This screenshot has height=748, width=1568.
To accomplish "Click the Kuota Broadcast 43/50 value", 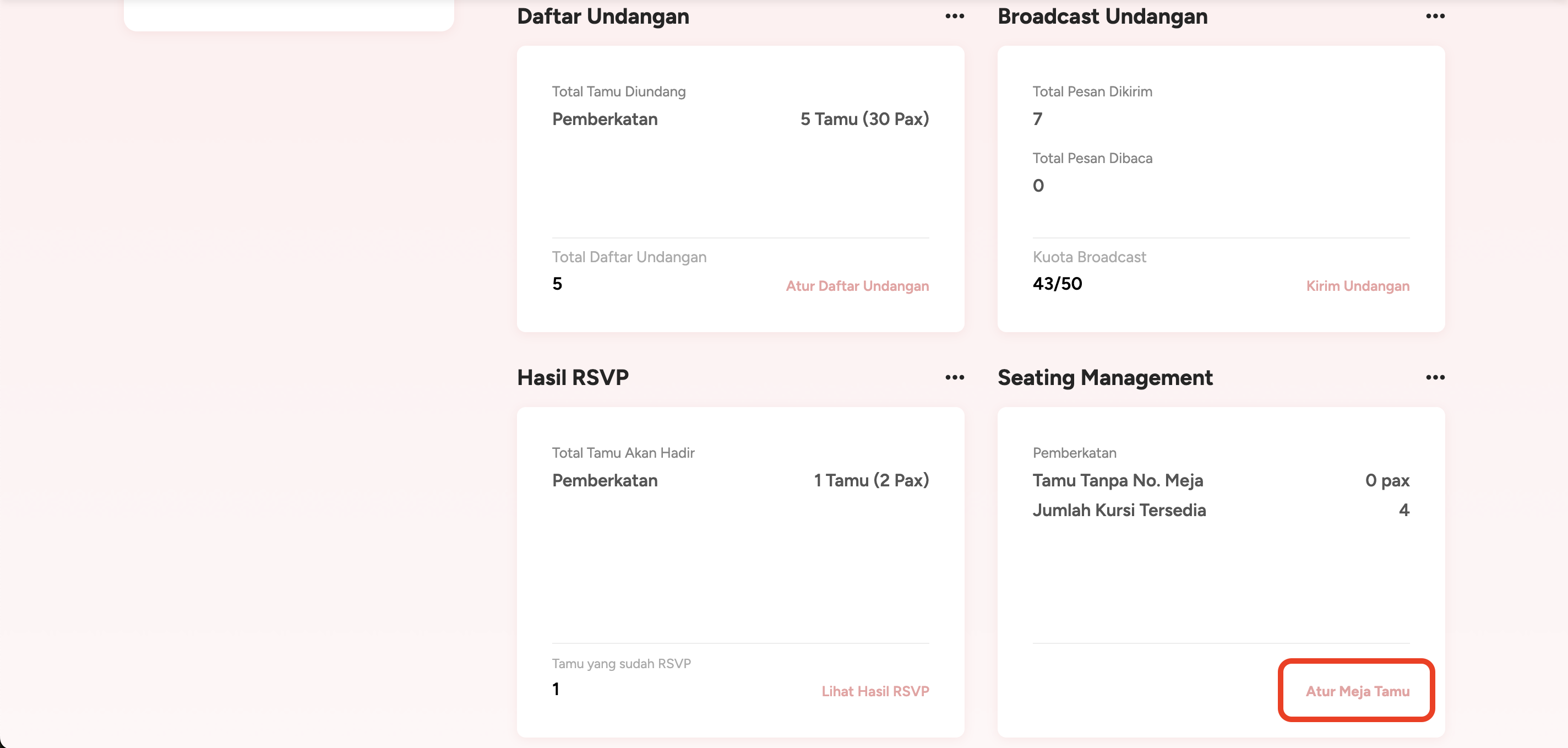I will pyautogui.click(x=1057, y=284).
